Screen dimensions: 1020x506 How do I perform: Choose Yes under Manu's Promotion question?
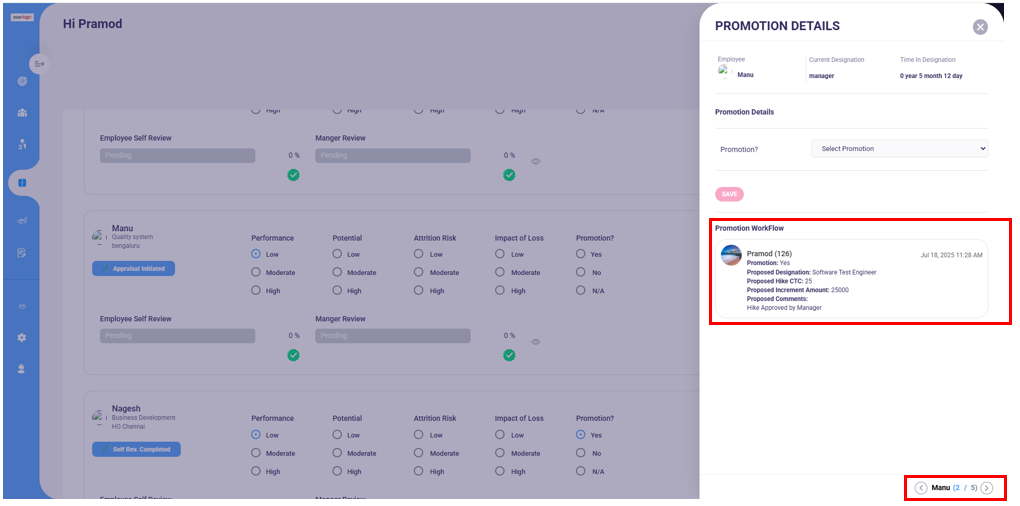[x=581, y=254]
